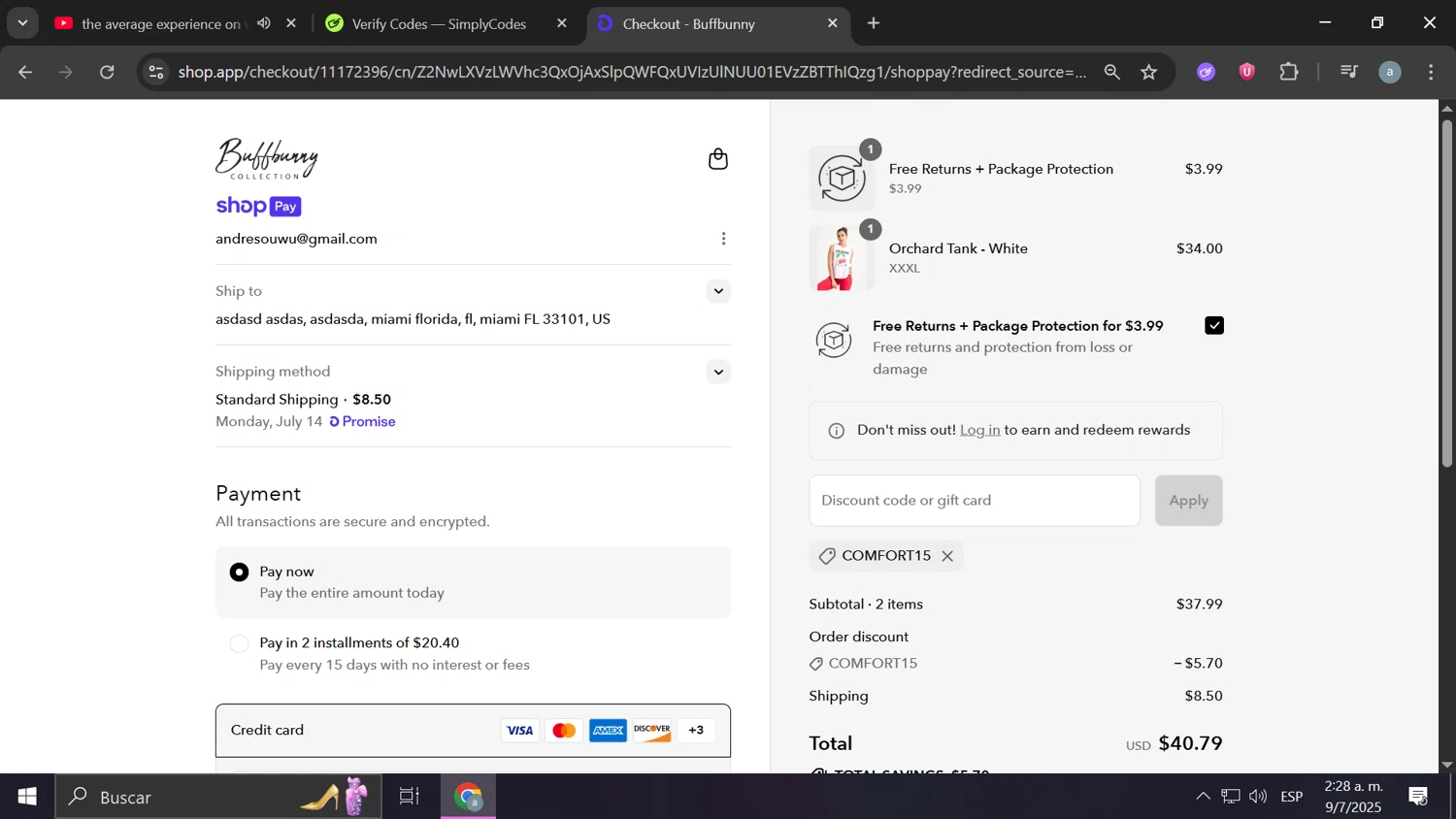The image size is (1456, 819).
Task: Reload the checkout page
Action: pos(108,72)
